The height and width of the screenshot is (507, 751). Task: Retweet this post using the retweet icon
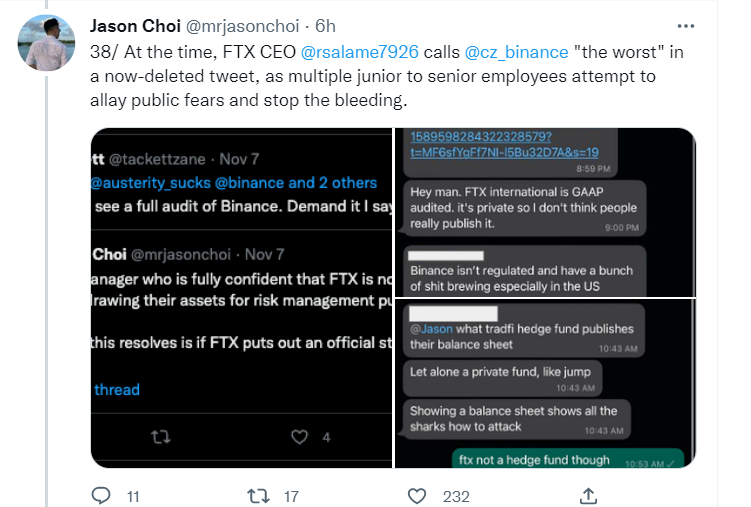258,495
